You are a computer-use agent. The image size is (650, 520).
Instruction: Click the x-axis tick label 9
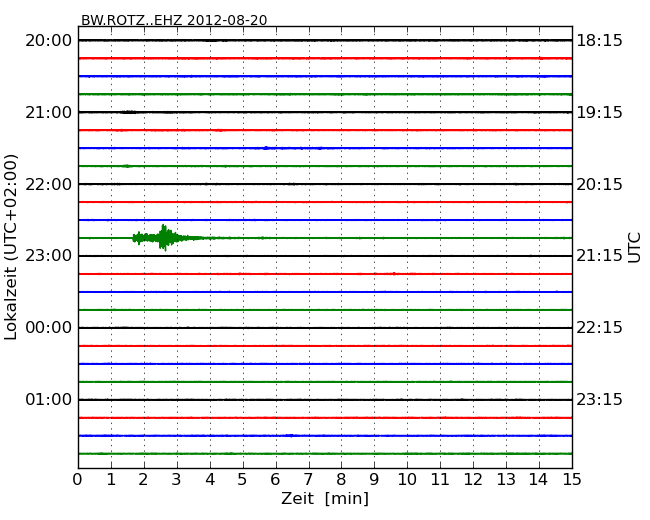point(374,479)
